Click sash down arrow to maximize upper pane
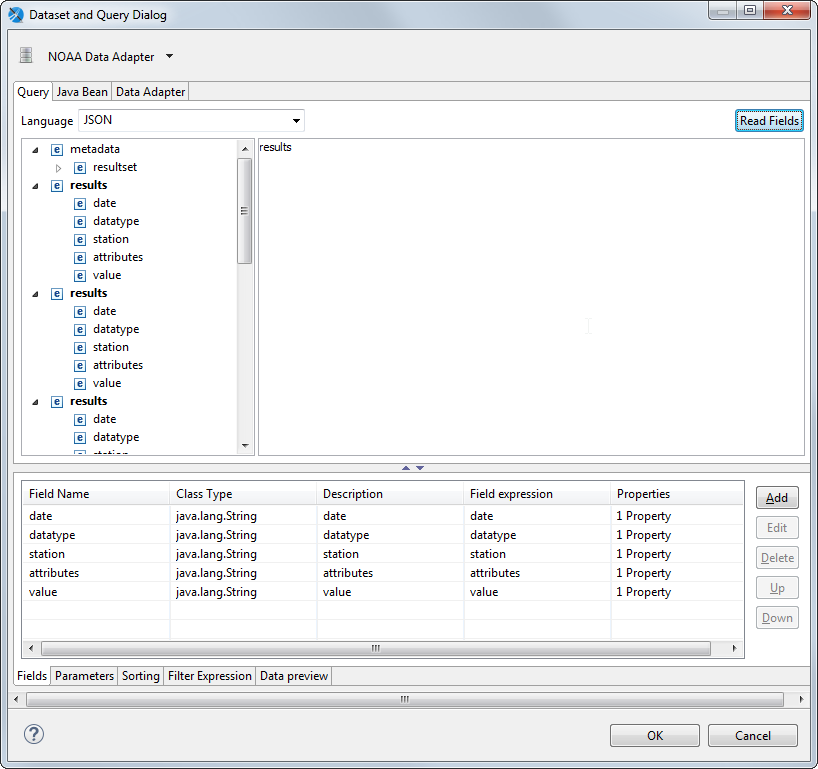 coord(420,468)
